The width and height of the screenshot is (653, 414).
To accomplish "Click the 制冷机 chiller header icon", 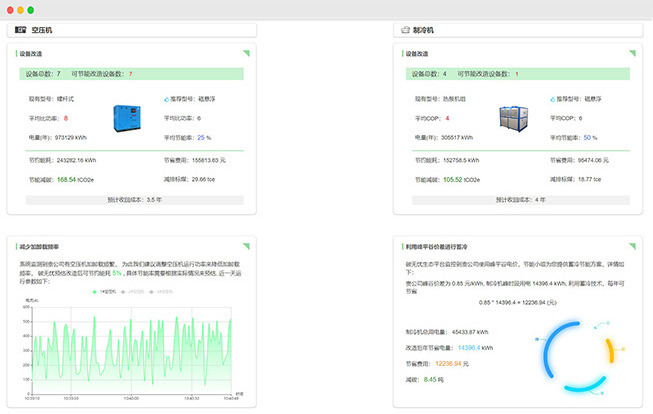I will (x=405, y=30).
